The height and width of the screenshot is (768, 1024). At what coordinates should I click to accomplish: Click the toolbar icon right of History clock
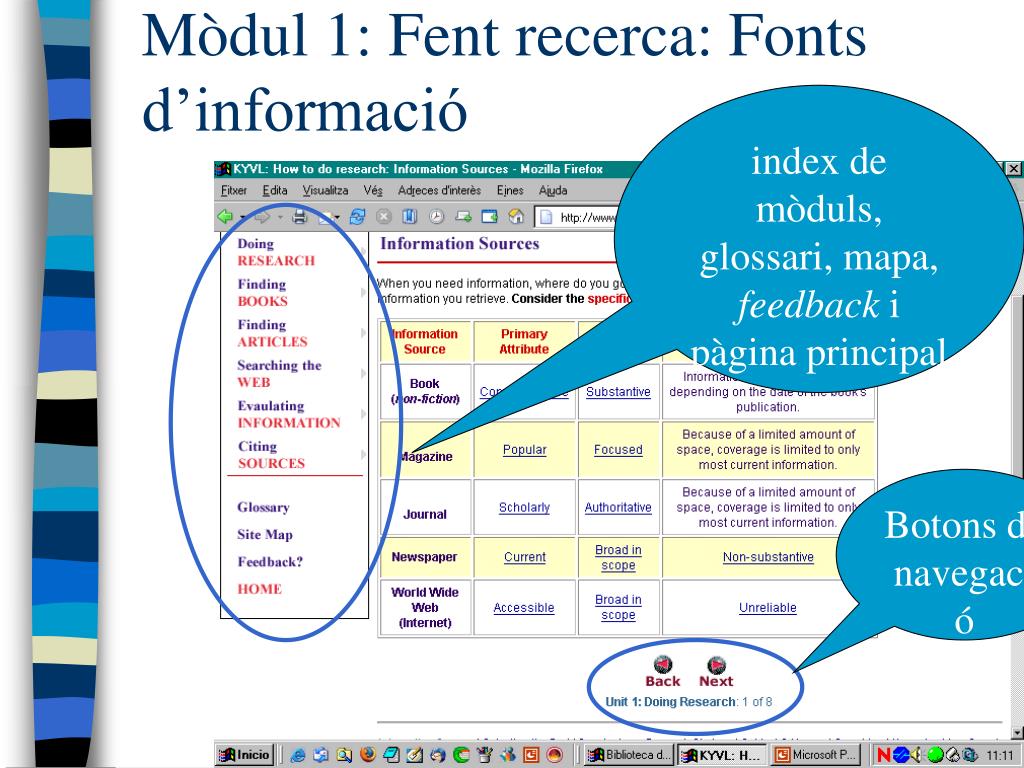click(463, 216)
